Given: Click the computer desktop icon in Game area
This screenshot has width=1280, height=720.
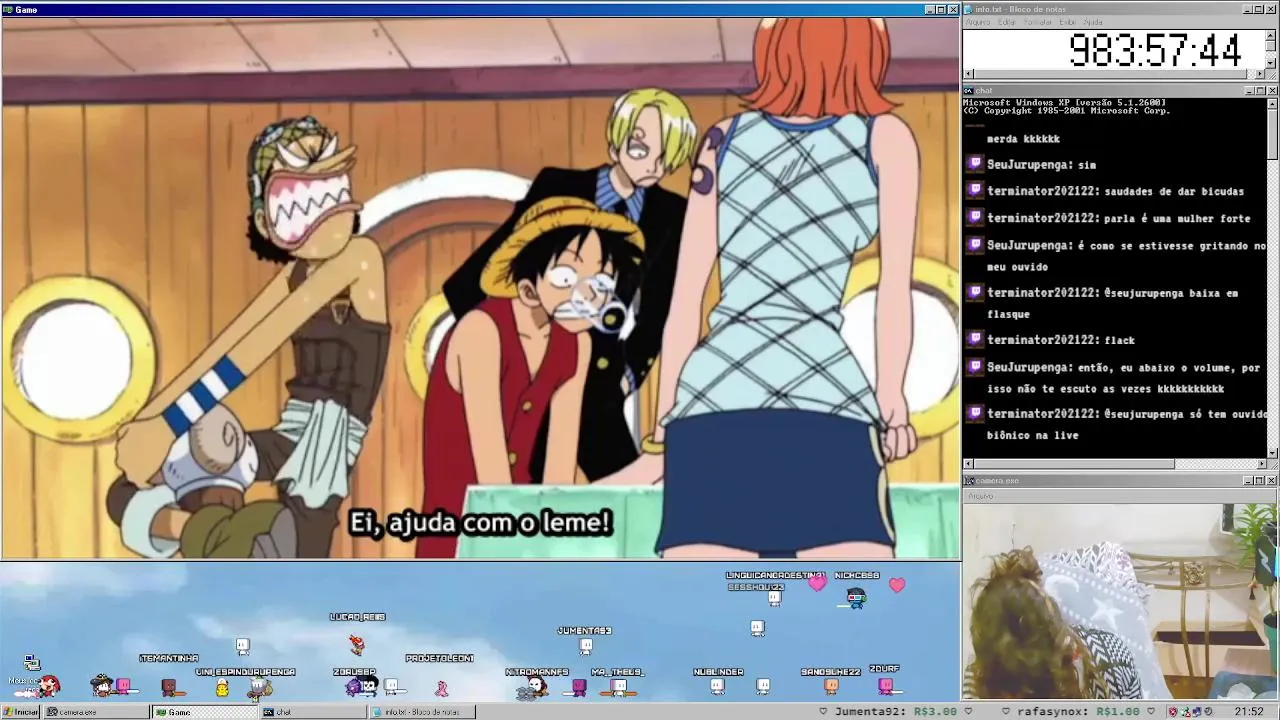Looking at the screenshot, I should 31,663.
